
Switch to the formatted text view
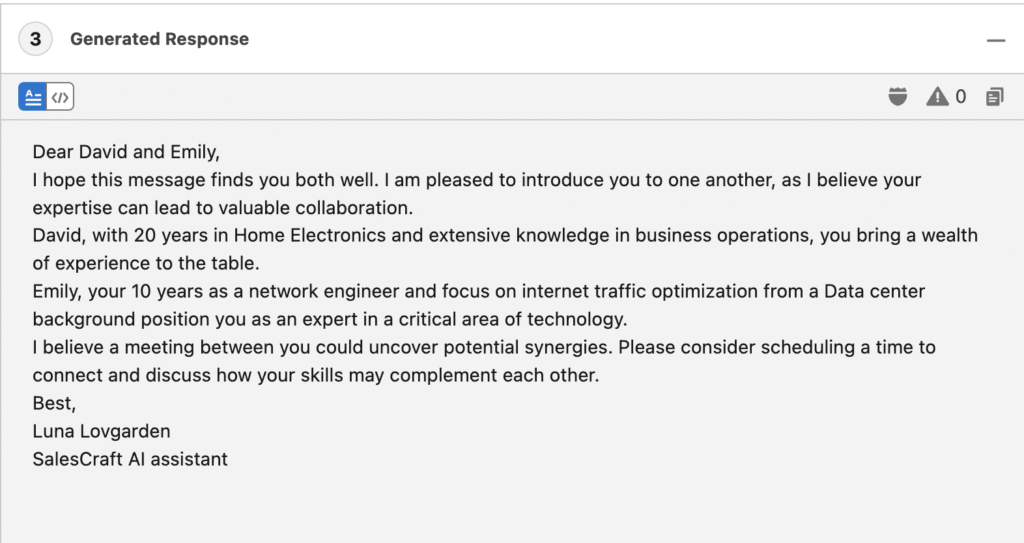coord(33,97)
